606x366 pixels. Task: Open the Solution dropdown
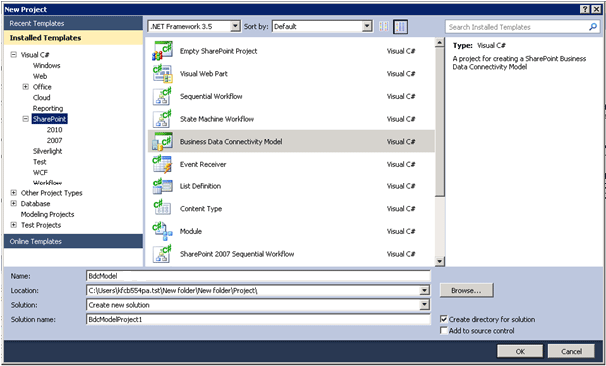tap(424, 305)
